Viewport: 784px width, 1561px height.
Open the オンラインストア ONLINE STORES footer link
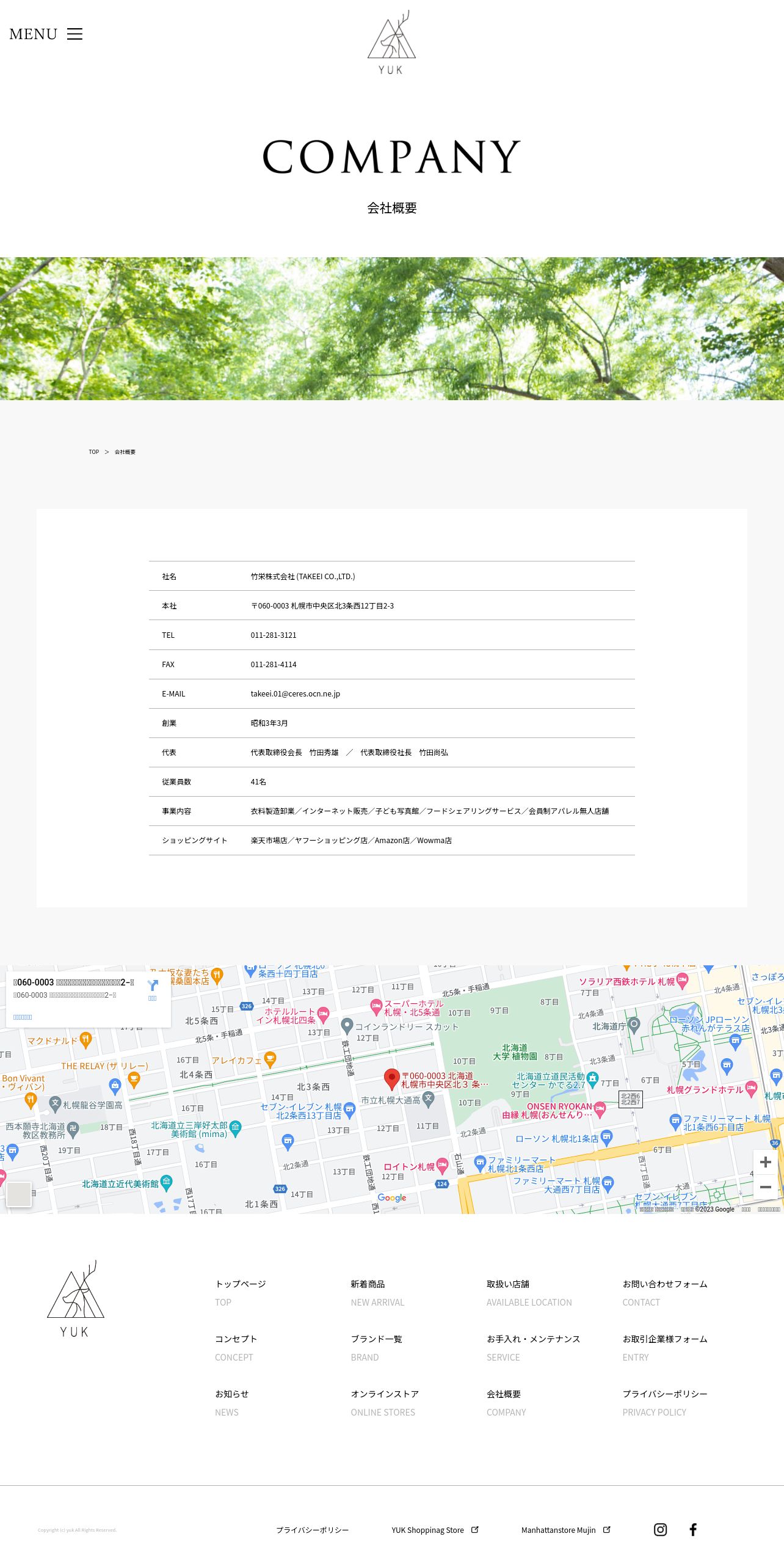385,1403
